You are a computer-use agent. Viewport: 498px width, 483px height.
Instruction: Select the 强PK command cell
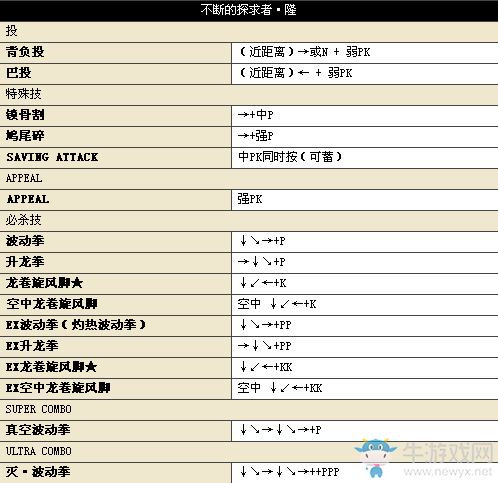[x=365, y=199]
